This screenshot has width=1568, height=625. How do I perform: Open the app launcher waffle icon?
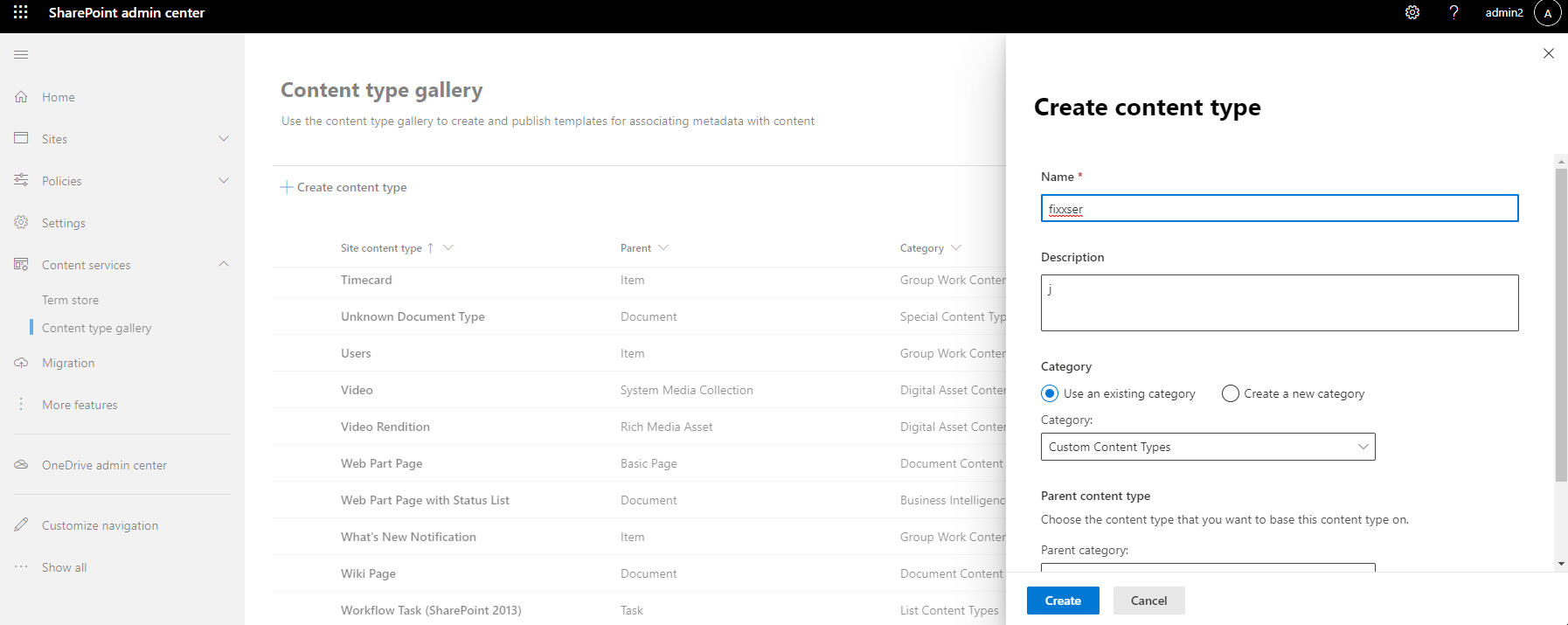click(x=21, y=12)
